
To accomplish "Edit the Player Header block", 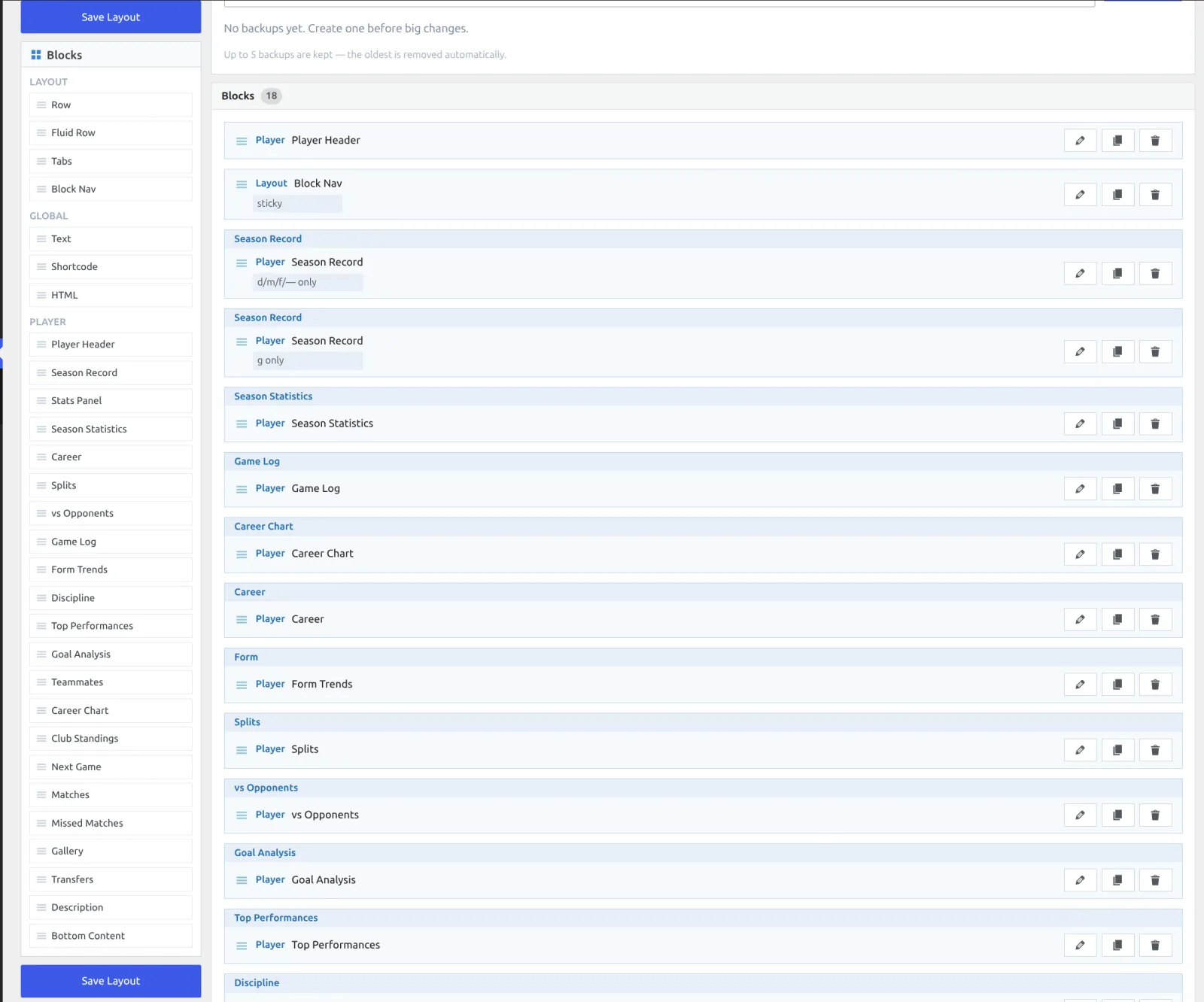I will click(x=1080, y=141).
